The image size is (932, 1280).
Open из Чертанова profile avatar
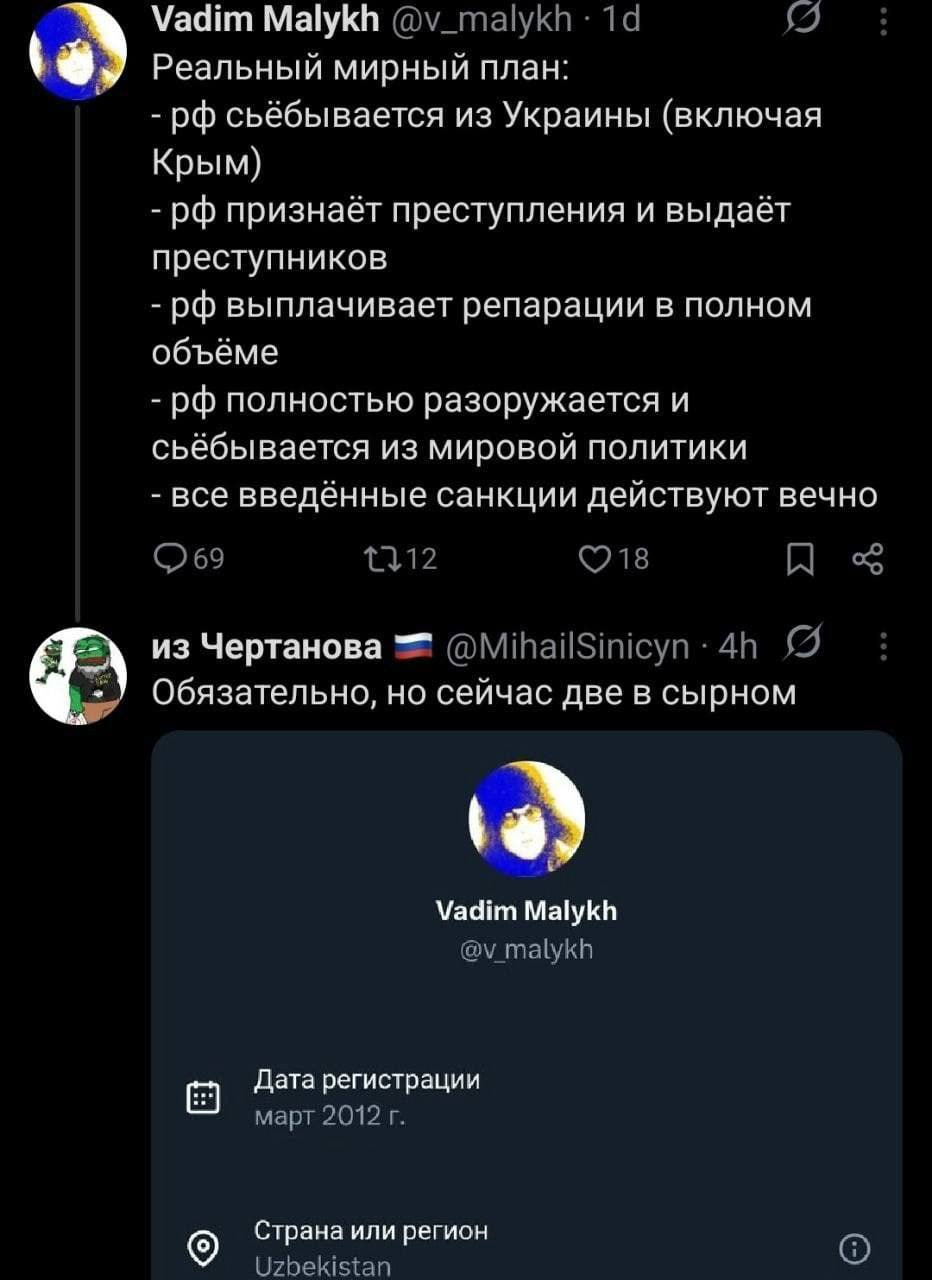[x=79, y=672]
